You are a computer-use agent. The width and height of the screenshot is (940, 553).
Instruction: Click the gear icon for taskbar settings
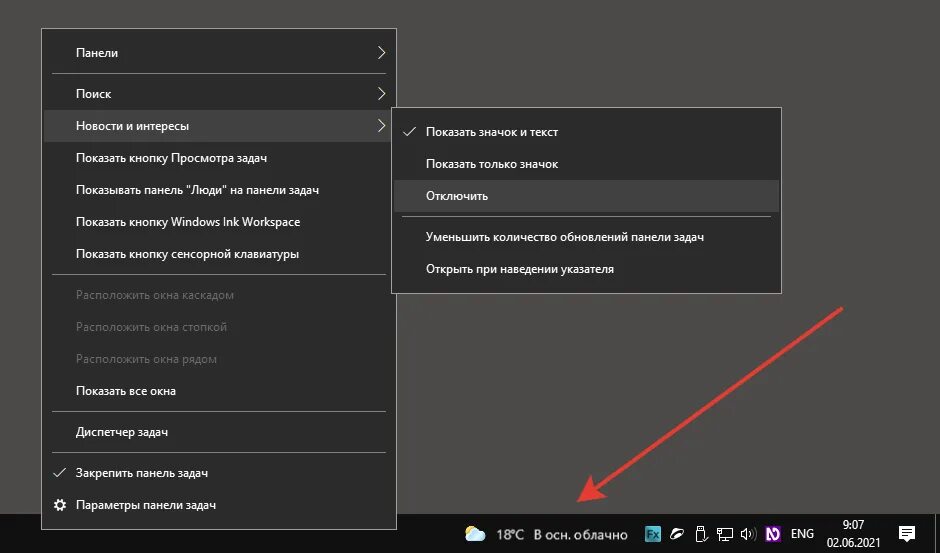point(60,505)
